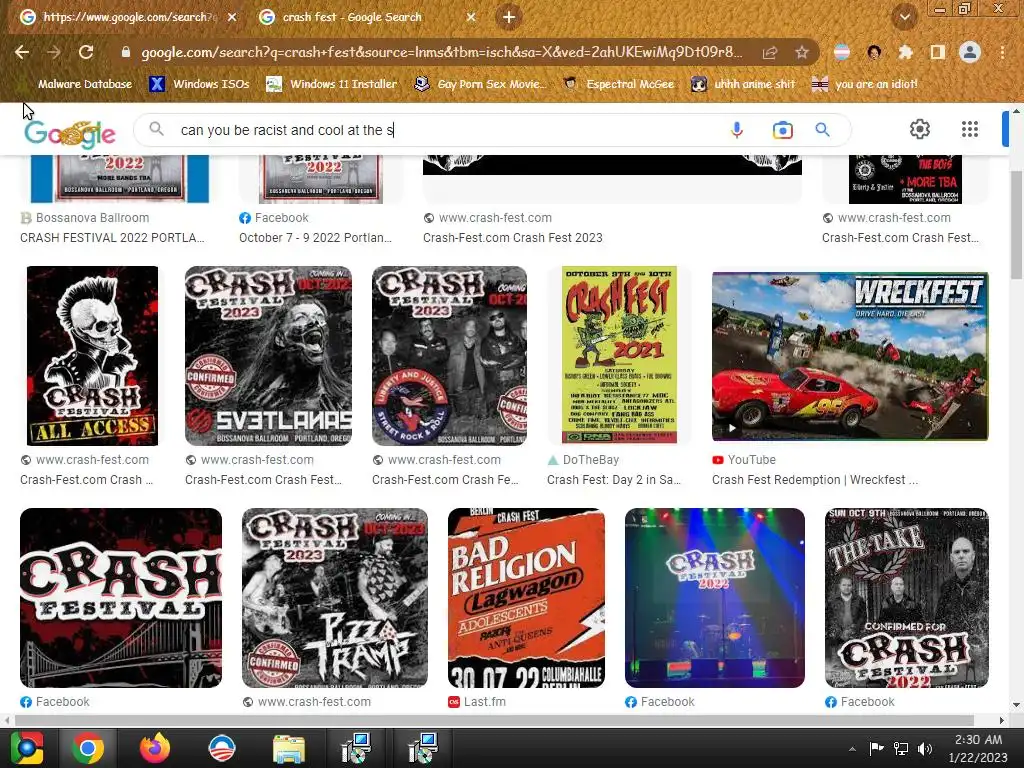
Task: Open Espectral McGee bookmark
Action: click(619, 84)
